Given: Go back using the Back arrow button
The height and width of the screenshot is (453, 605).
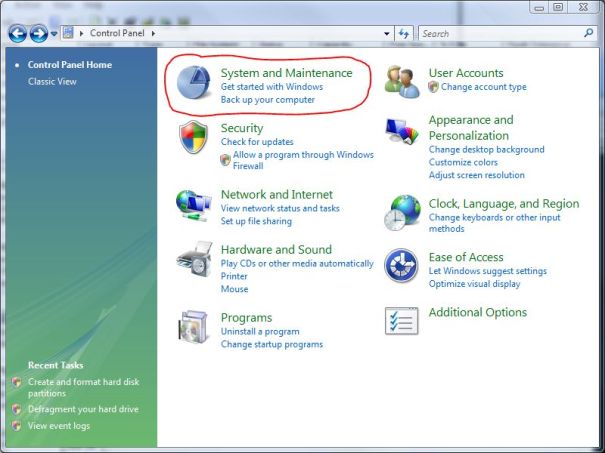Looking at the screenshot, I should tap(17, 34).
